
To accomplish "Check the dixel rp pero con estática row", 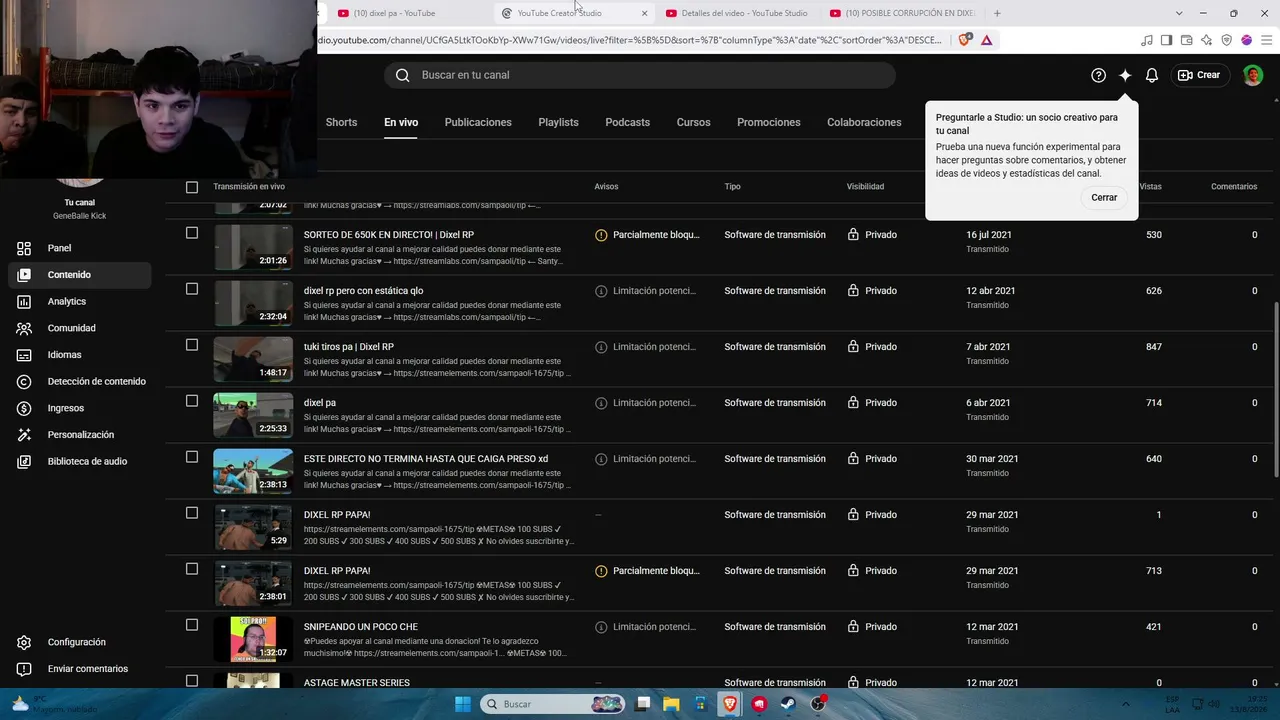I will click(192, 289).
